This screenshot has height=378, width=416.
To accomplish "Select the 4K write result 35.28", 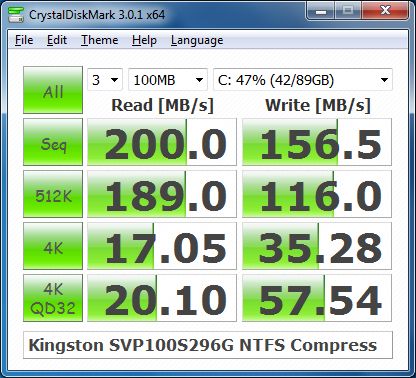I will coord(317,246).
